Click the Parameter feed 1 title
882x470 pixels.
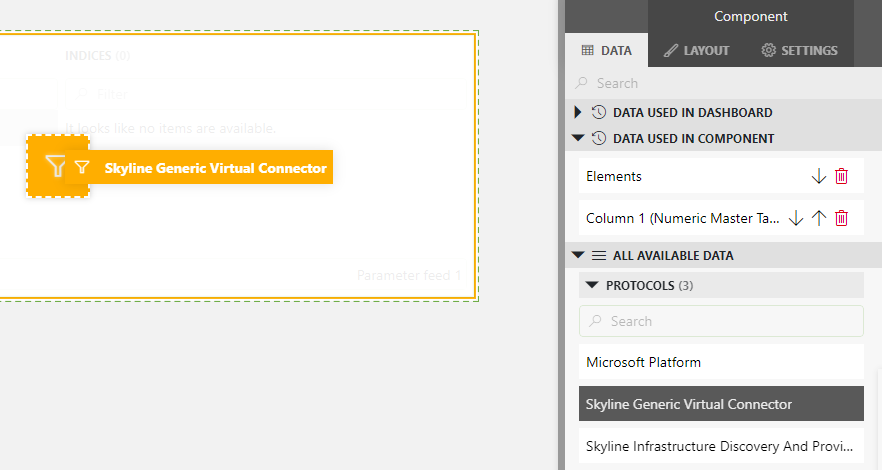tap(409, 275)
